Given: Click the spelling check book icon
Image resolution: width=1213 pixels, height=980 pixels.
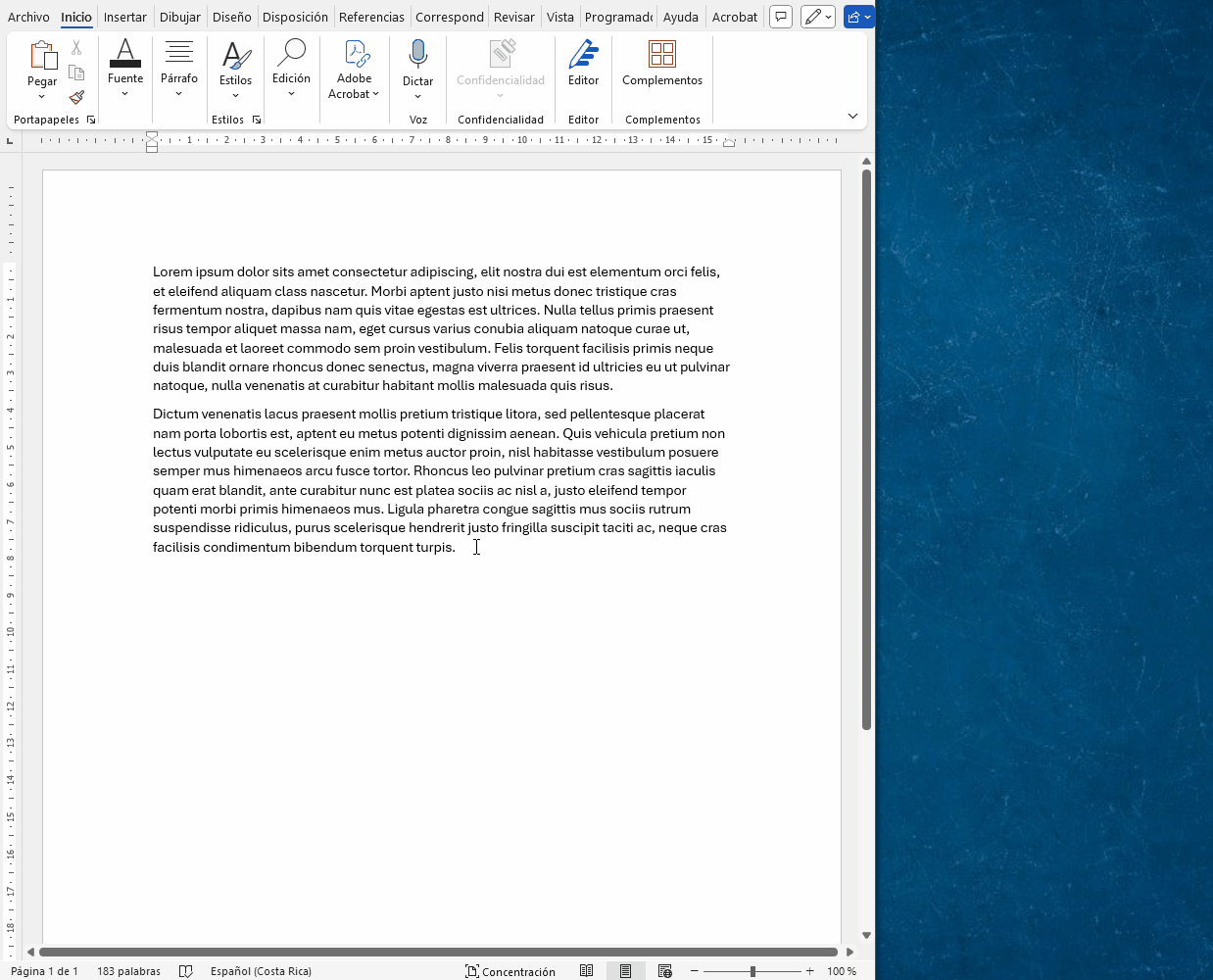Looking at the screenshot, I should pos(186,971).
